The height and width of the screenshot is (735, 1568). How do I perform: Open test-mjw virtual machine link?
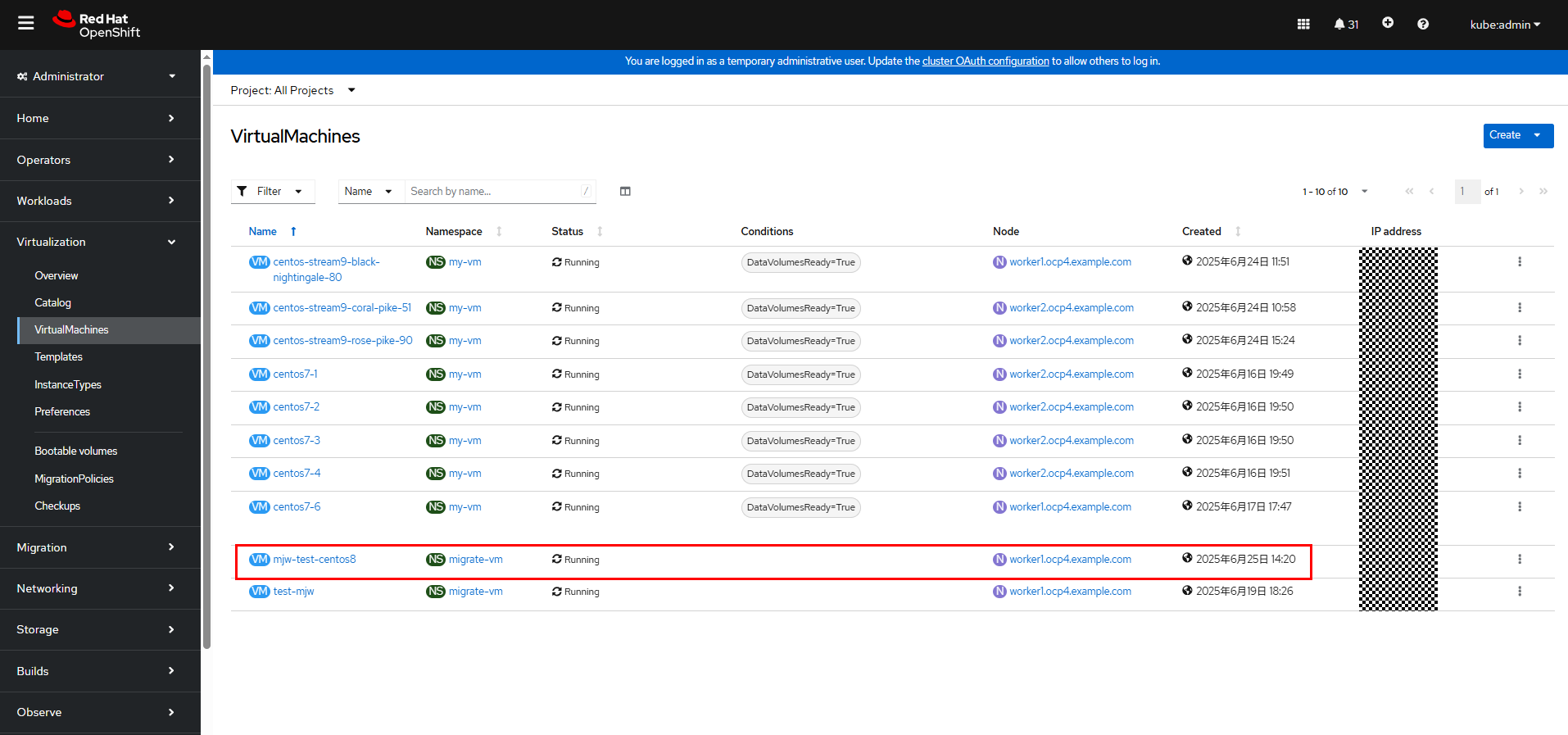[293, 591]
